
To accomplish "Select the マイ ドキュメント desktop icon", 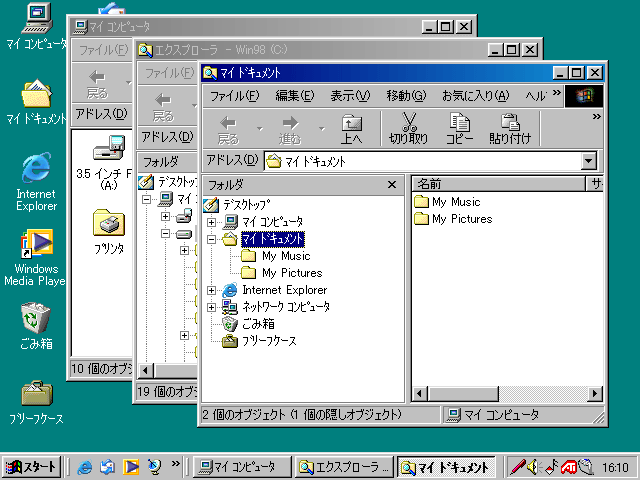I will click(x=36, y=102).
